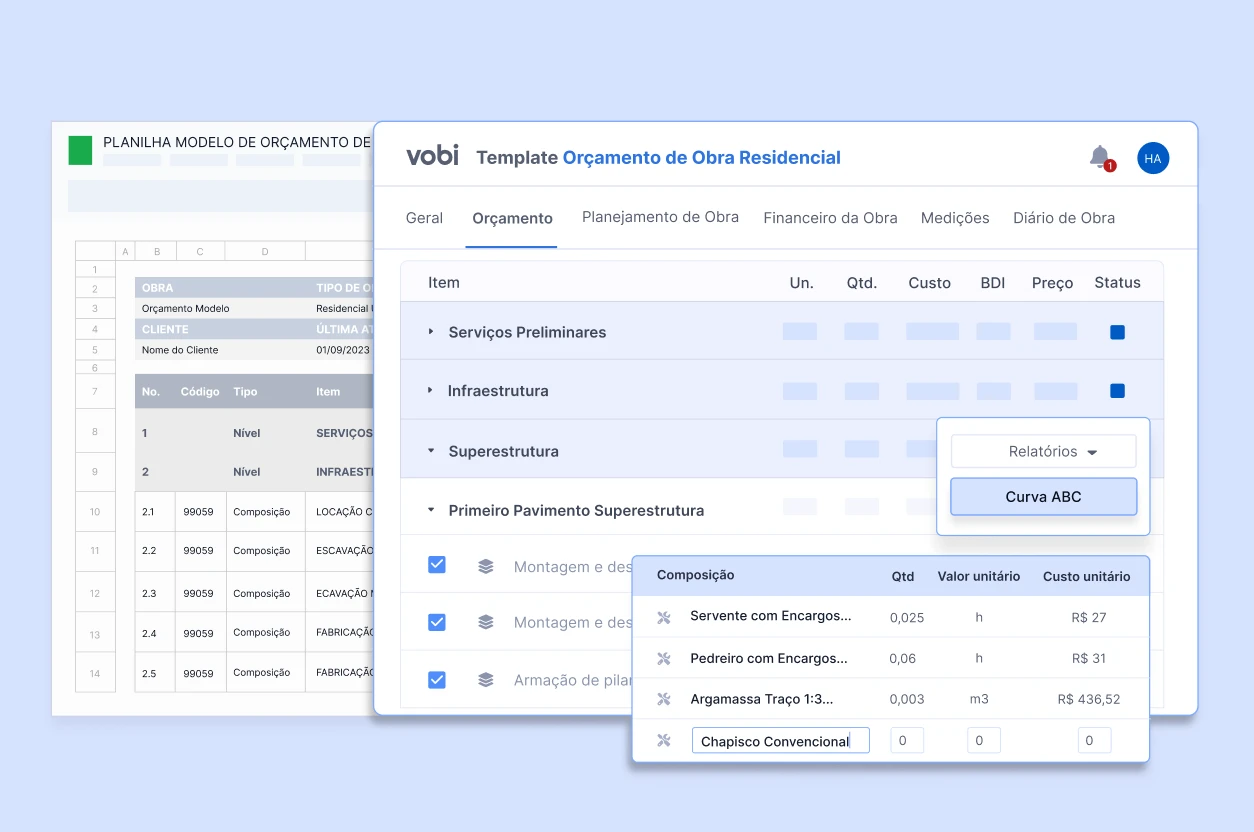Click the Chapisco Convencional text field

(780, 741)
